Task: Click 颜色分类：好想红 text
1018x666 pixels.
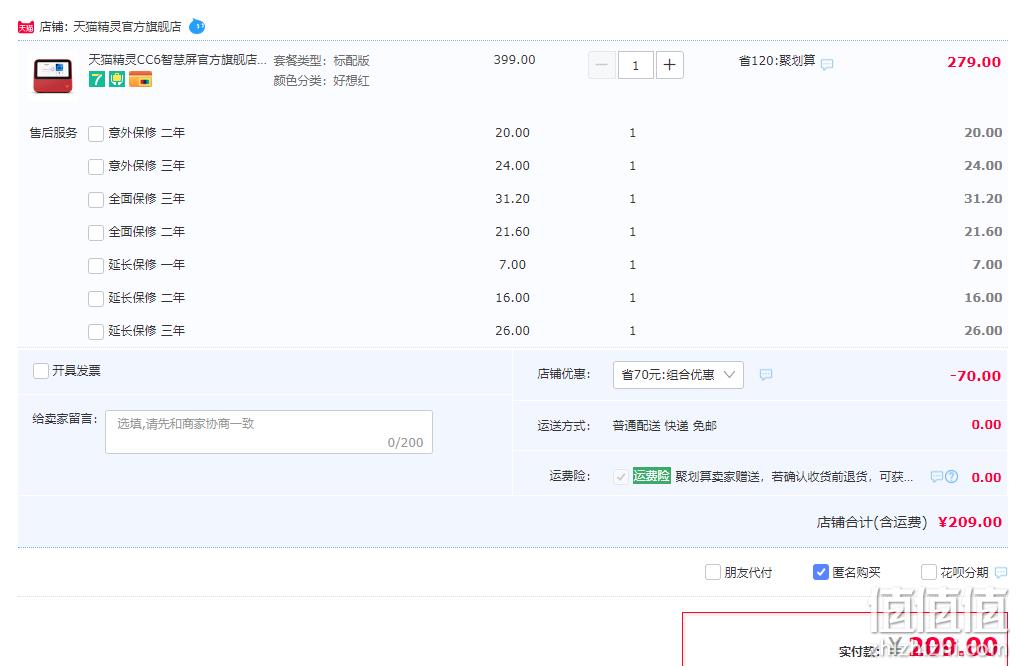Action: [321, 81]
